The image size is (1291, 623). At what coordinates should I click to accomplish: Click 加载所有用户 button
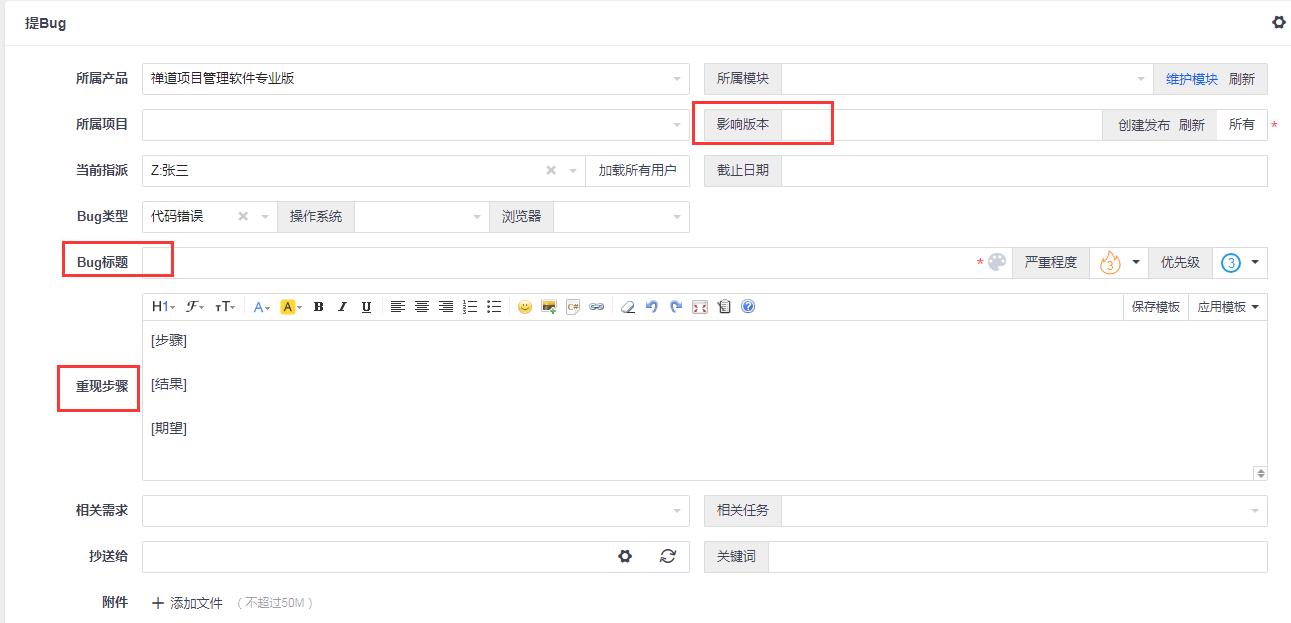click(x=638, y=171)
